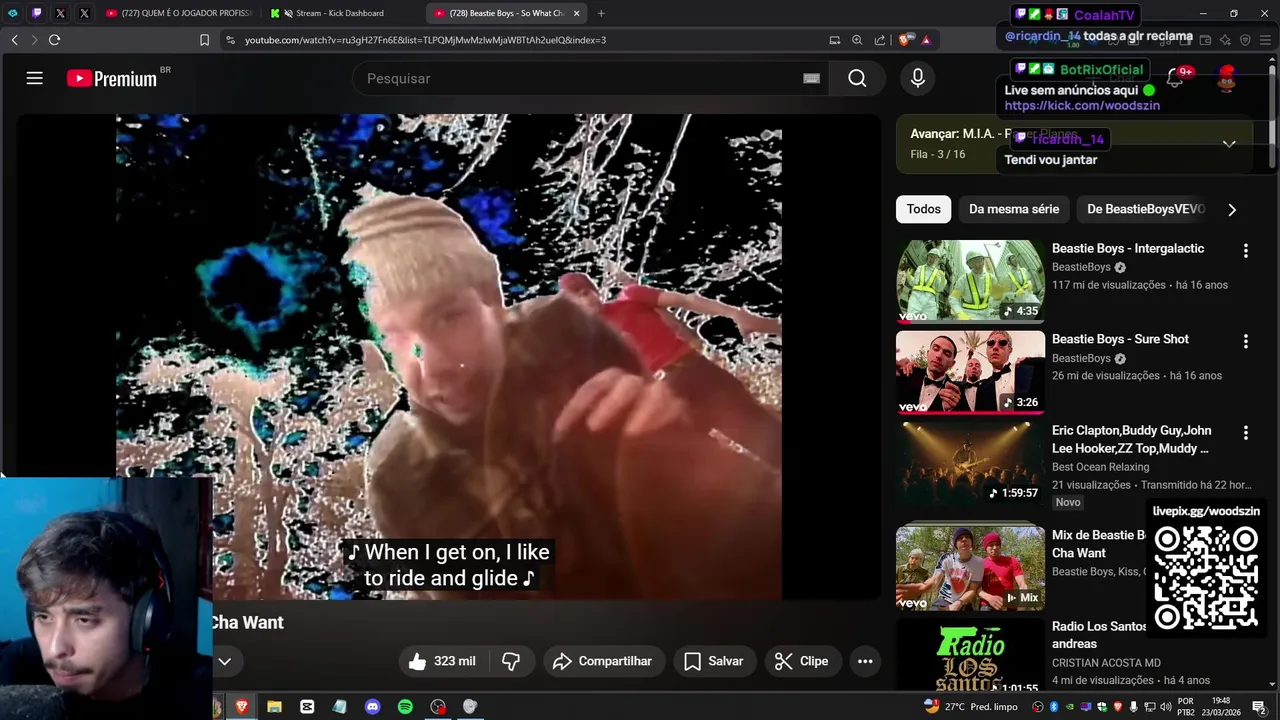Open pinned Twitch tab
The width and height of the screenshot is (1280, 720).
point(37,13)
